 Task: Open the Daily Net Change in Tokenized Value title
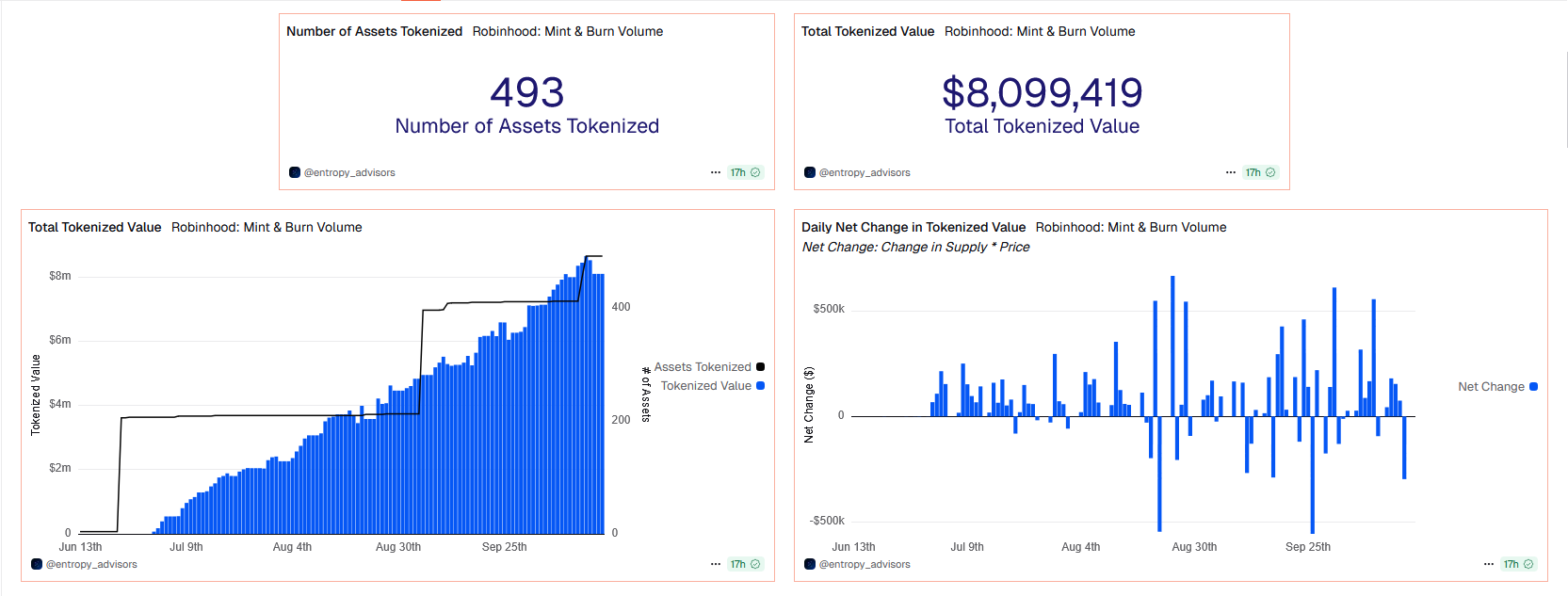click(913, 227)
